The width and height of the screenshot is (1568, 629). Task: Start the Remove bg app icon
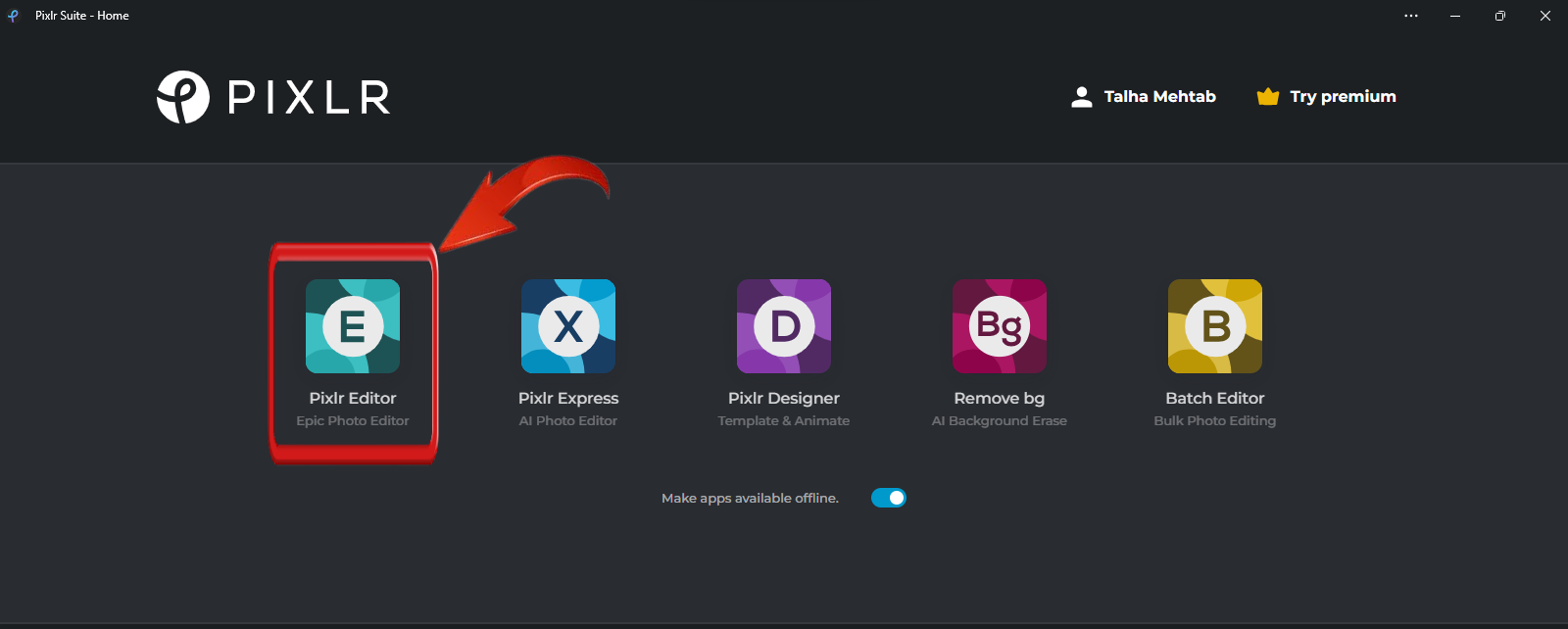[x=1000, y=326]
